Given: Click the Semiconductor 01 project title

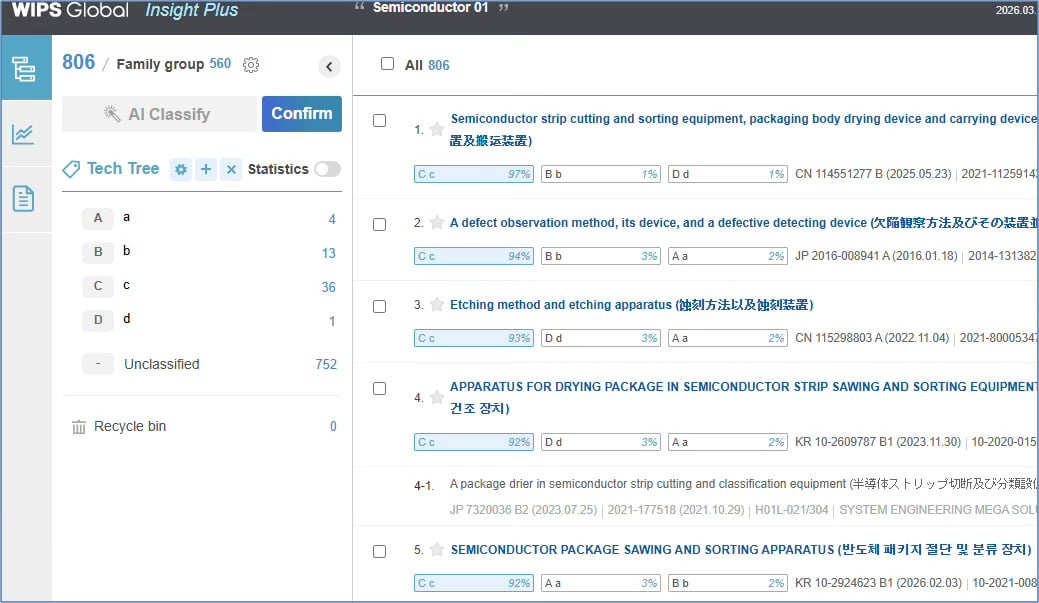Looking at the screenshot, I should [431, 8].
